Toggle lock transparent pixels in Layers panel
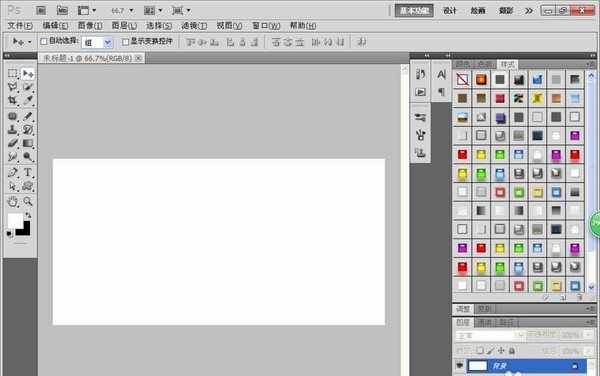The width and height of the screenshot is (600, 376). 480,350
